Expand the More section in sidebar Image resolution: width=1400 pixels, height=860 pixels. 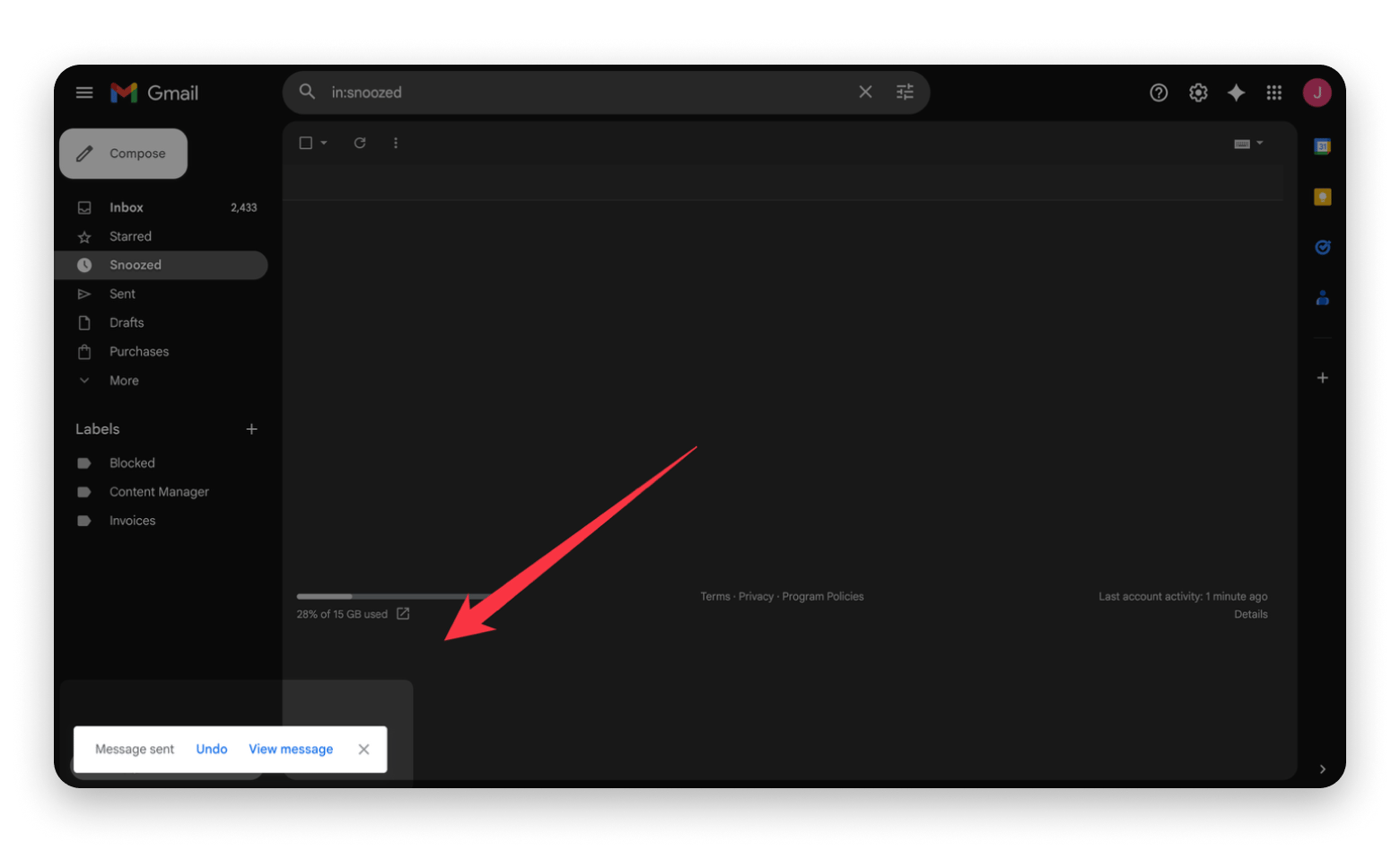[124, 381]
